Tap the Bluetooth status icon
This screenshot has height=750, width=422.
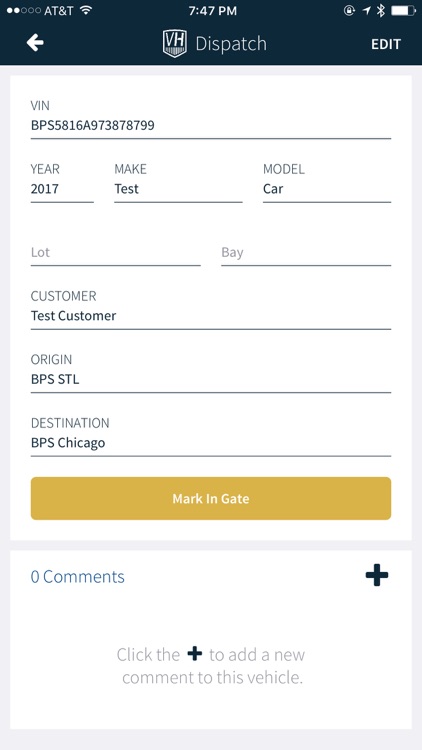tap(380, 11)
